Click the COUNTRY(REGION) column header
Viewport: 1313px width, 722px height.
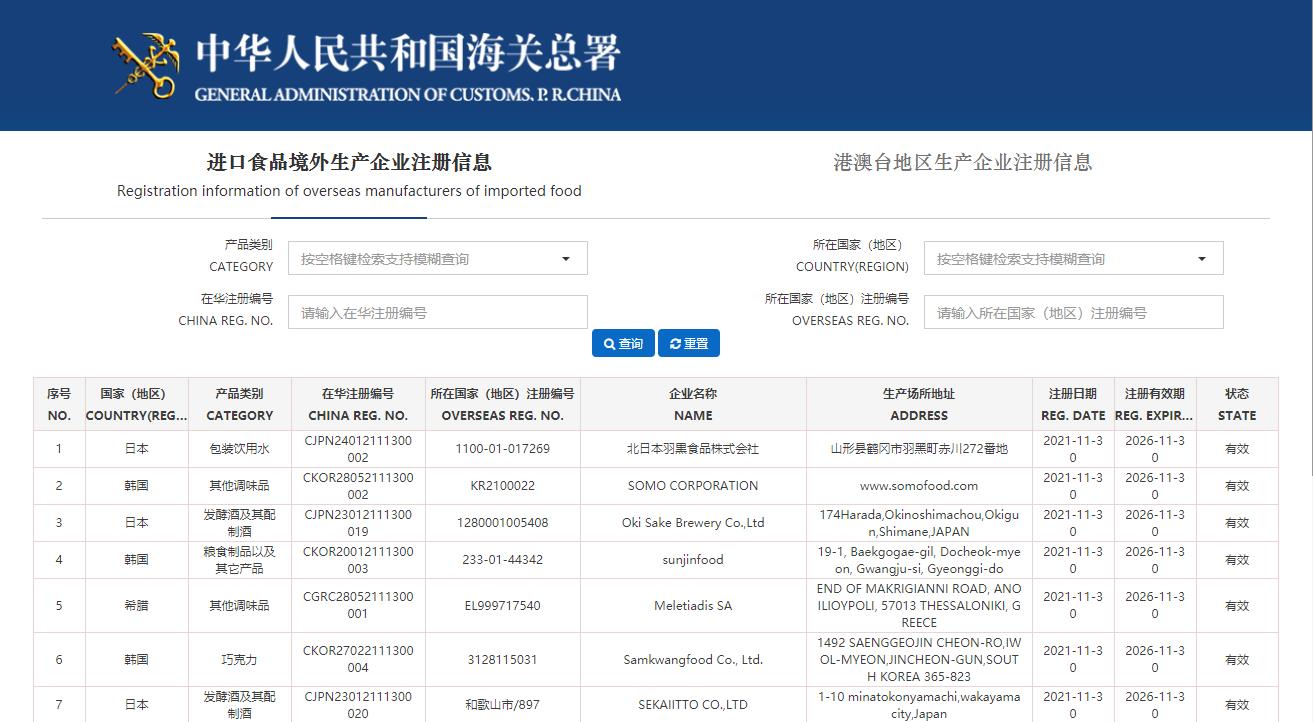[x=137, y=404]
